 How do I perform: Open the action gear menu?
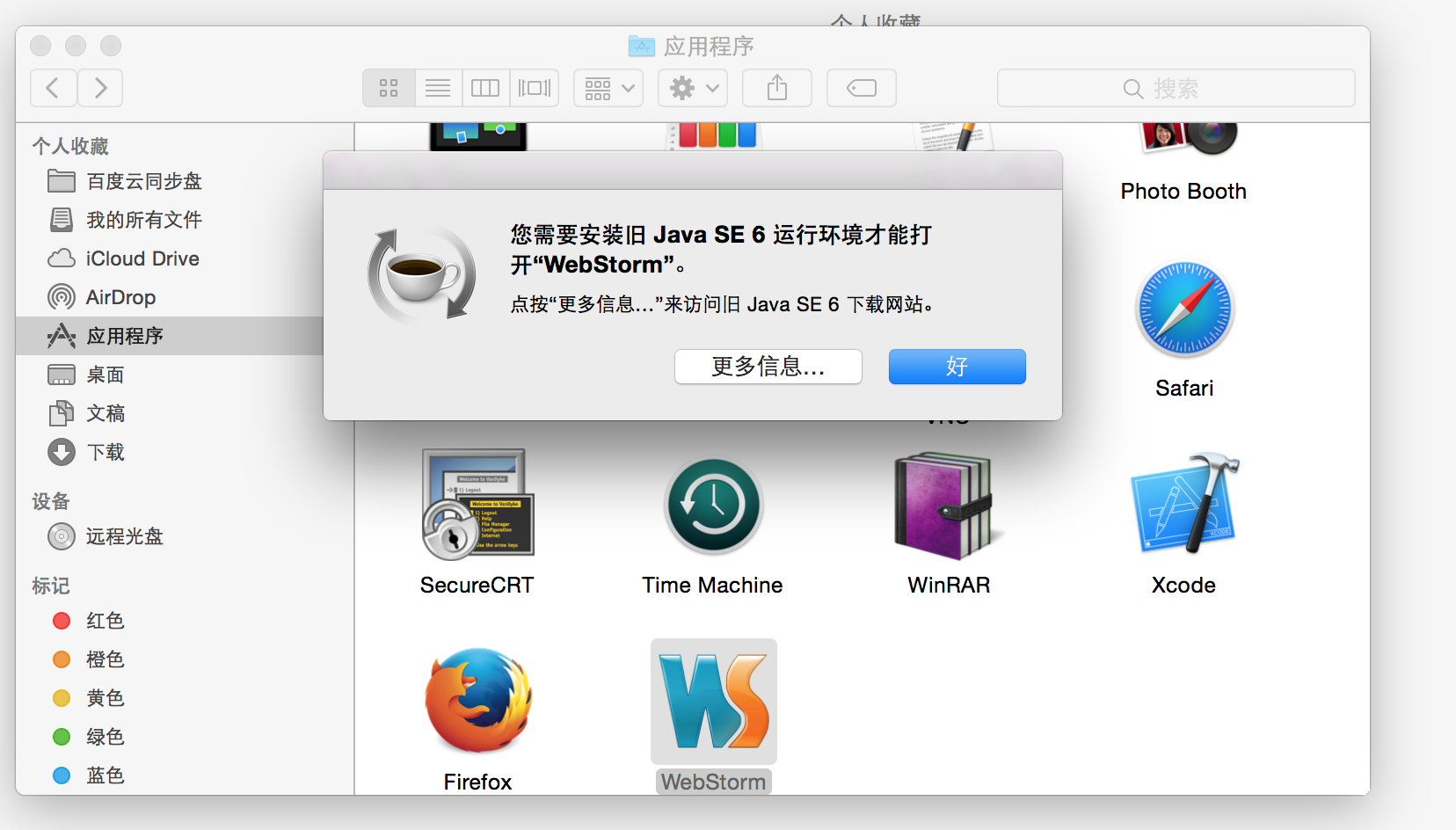click(x=692, y=88)
